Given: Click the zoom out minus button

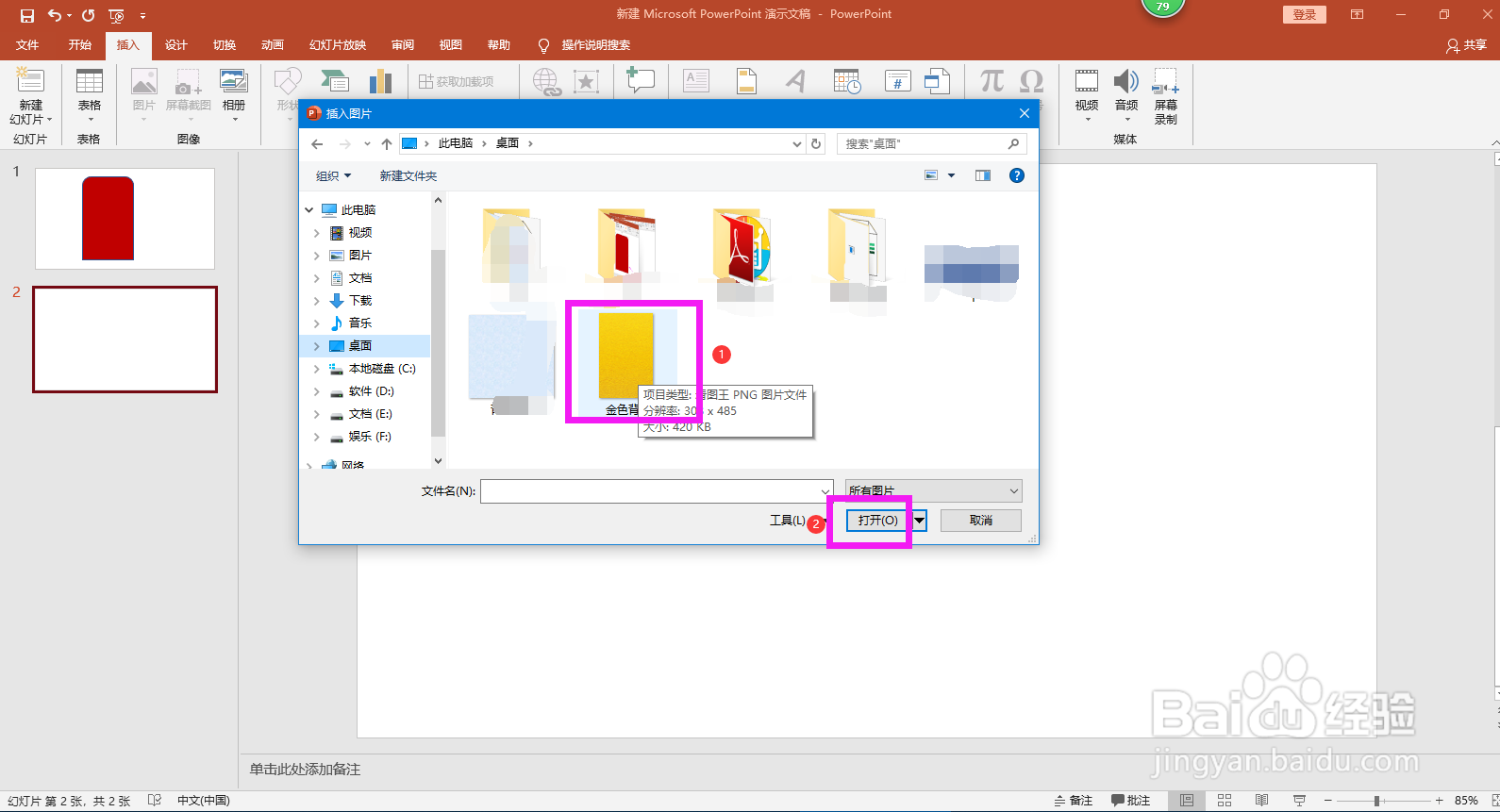Looking at the screenshot, I should [x=1327, y=801].
